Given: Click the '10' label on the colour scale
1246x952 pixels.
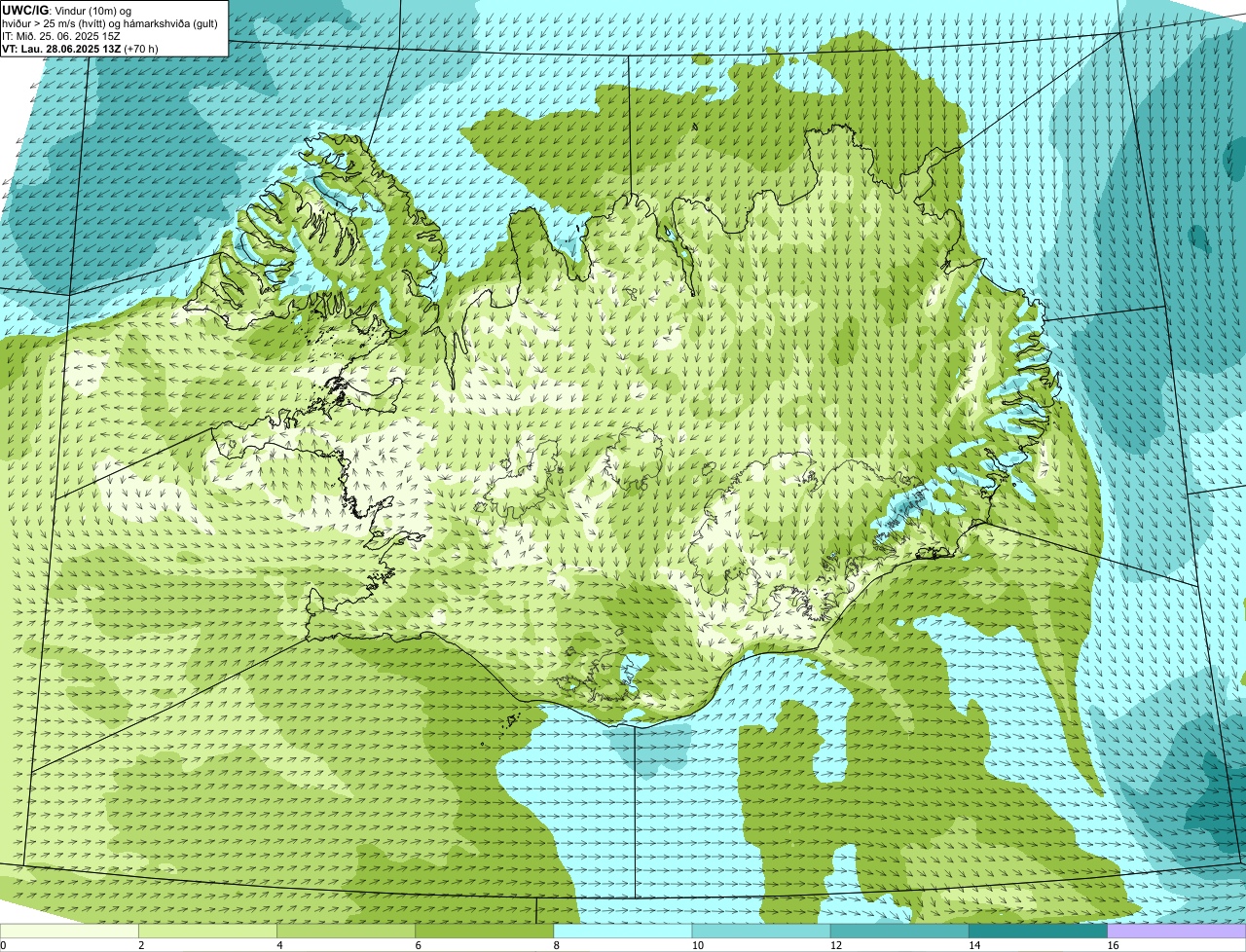Looking at the screenshot, I should (697, 945).
